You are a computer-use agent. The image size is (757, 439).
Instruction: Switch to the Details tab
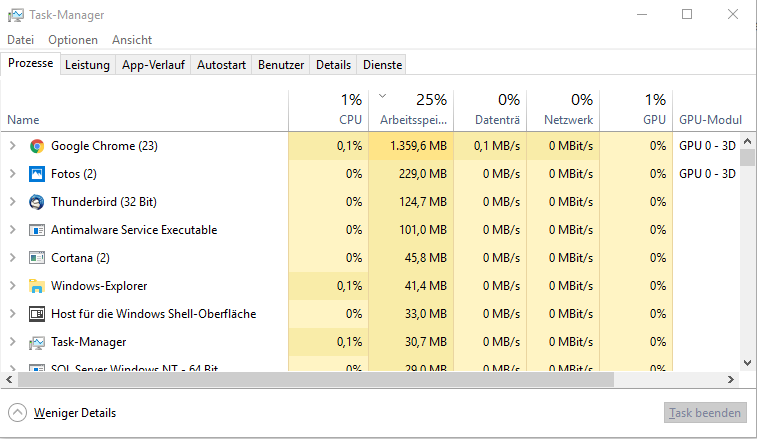pos(333,65)
